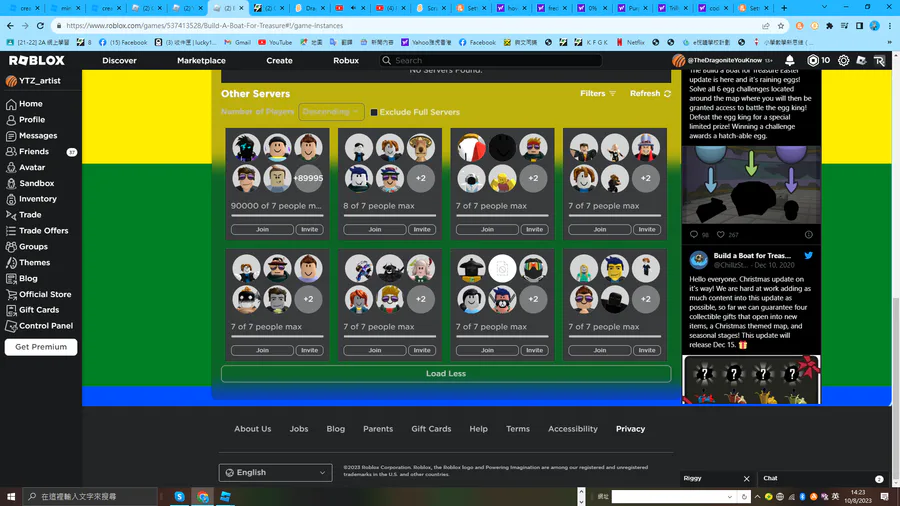Toggle the Exclude Full Servers checkbox
This screenshot has width=900, height=506.
click(x=374, y=112)
